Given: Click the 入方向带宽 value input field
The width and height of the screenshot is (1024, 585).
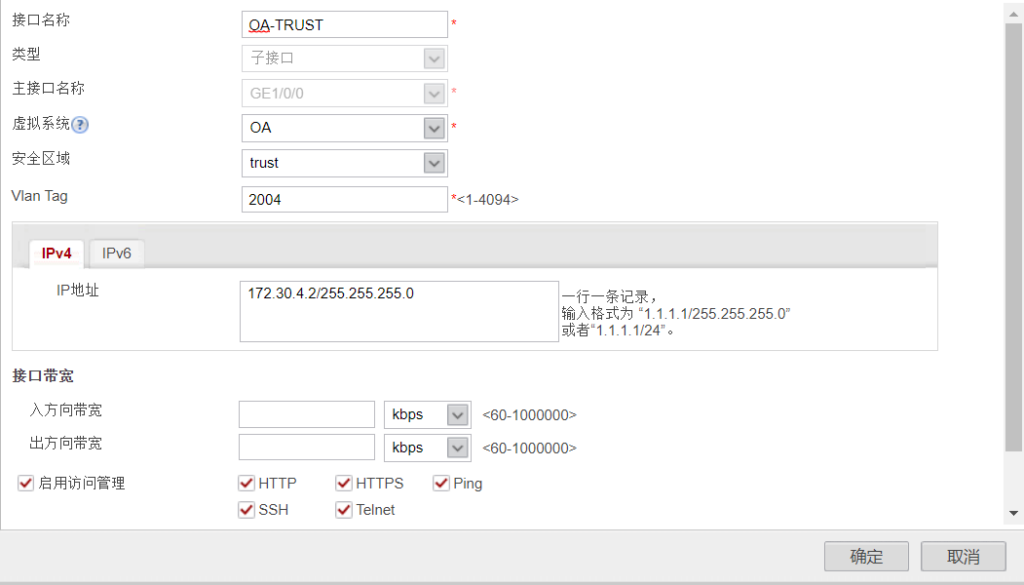Looking at the screenshot, I should point(306,415).
